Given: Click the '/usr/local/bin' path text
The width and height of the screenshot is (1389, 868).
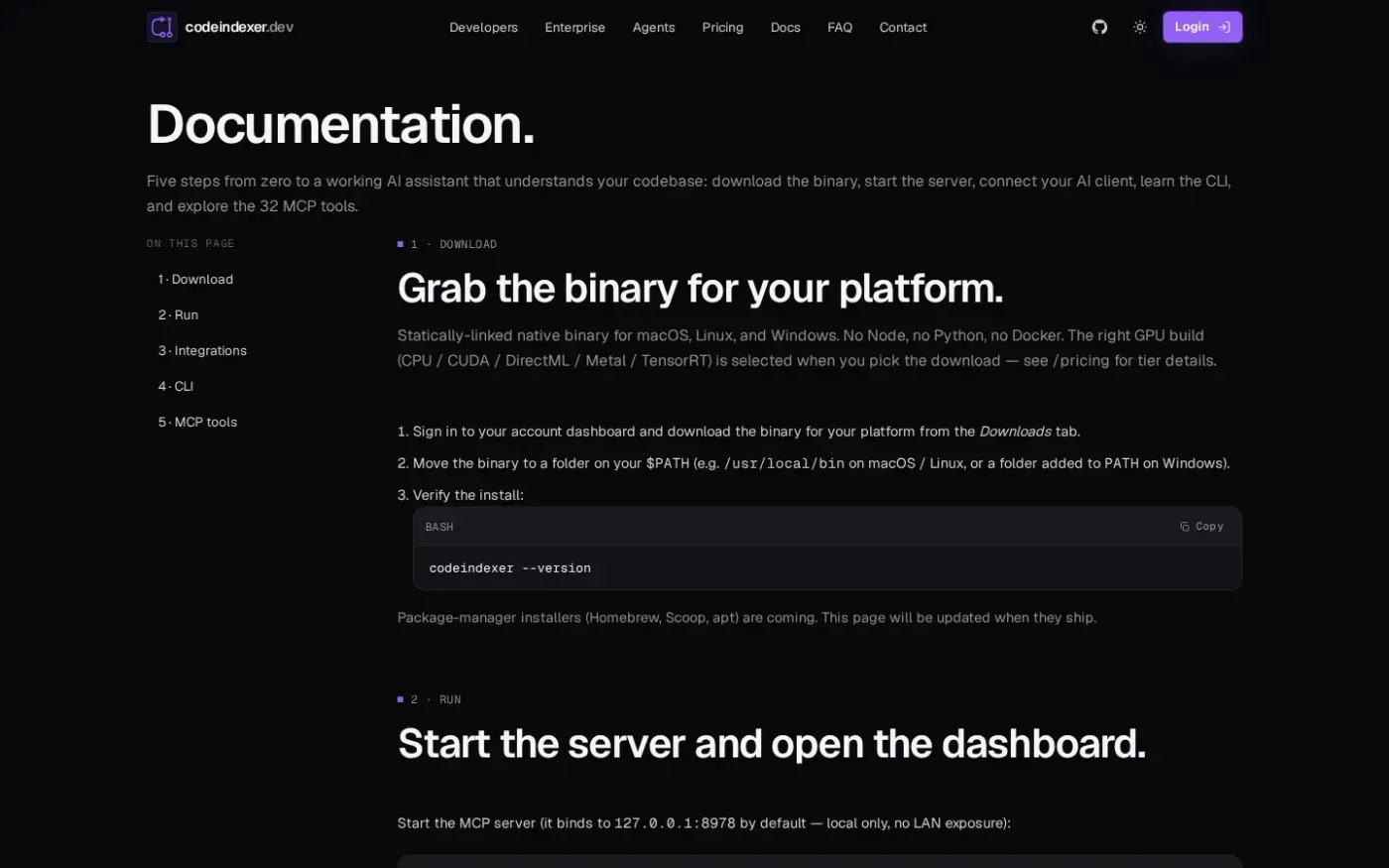Looking at the screenshot, I should click(x=784, y=463).
